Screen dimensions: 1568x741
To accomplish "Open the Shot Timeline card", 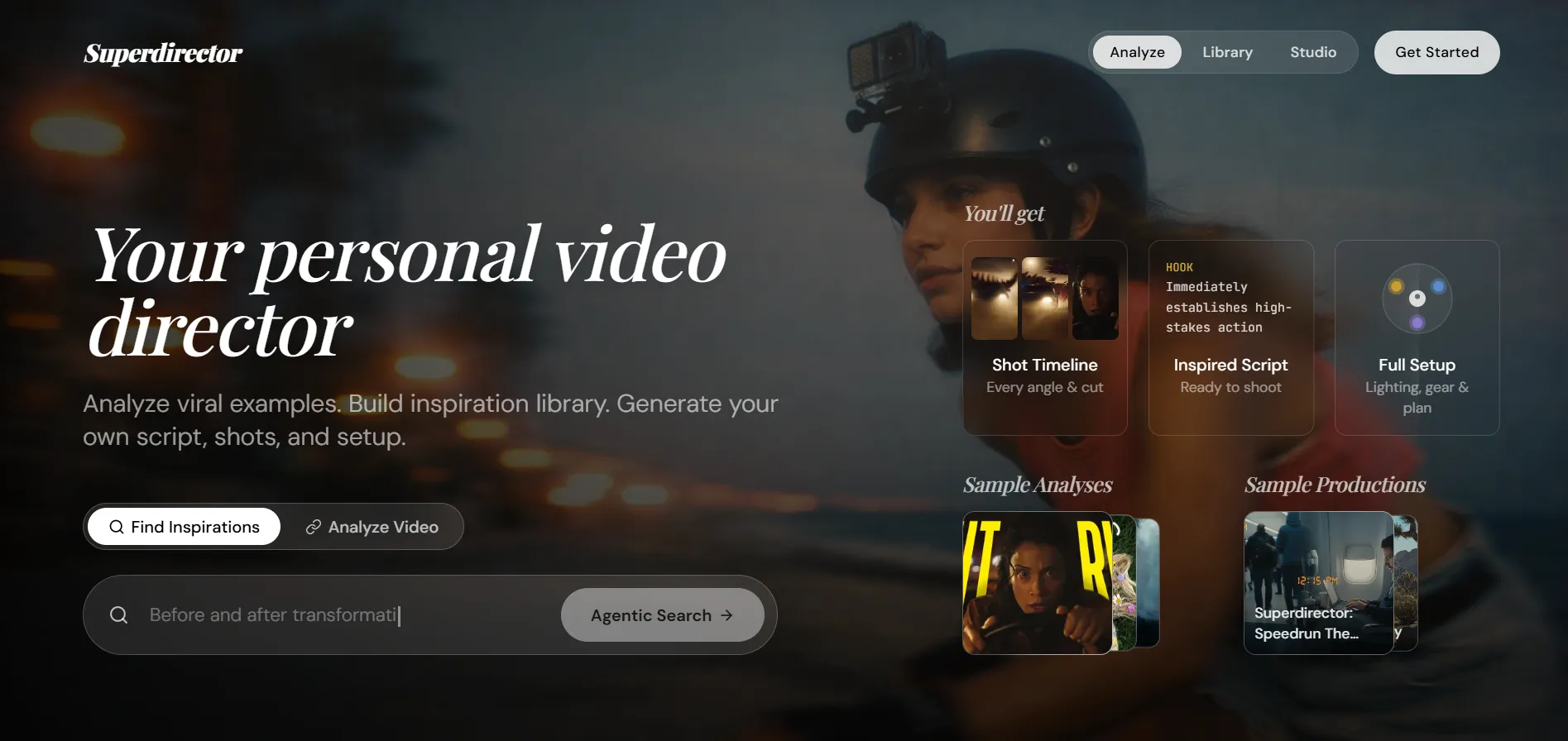I will (1044, 337).
